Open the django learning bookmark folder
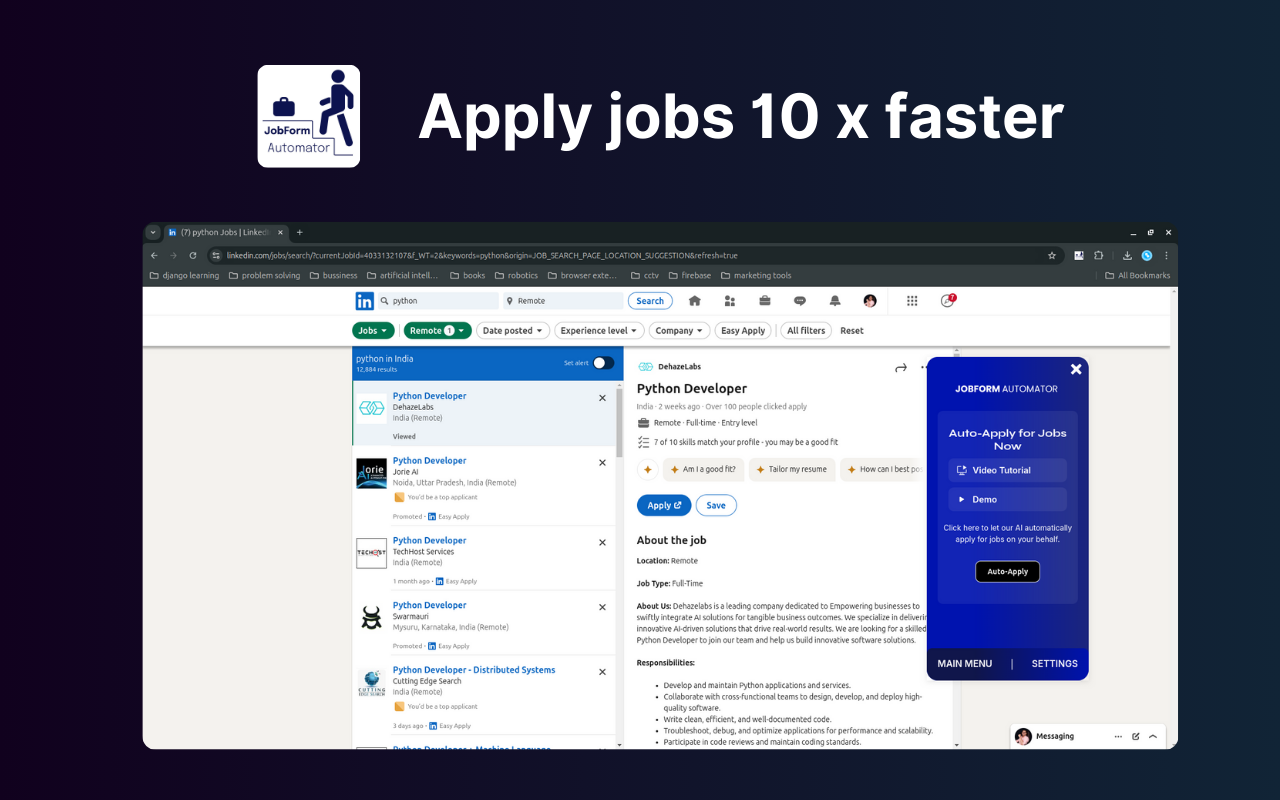Viewport: 1280px width, 800px height. 184,276
